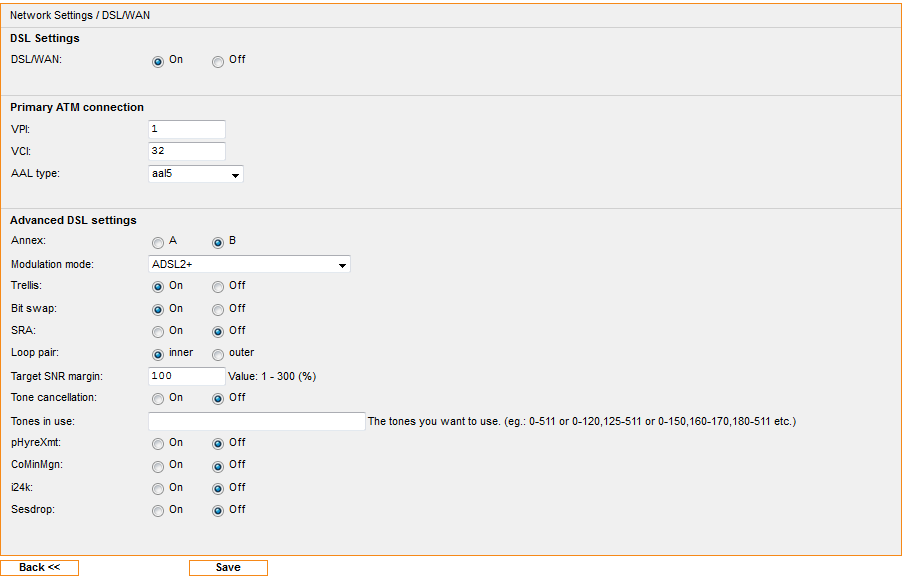Click the Save button
The width and height of the screenshot is (903, 587).
[x=228, y=567]
